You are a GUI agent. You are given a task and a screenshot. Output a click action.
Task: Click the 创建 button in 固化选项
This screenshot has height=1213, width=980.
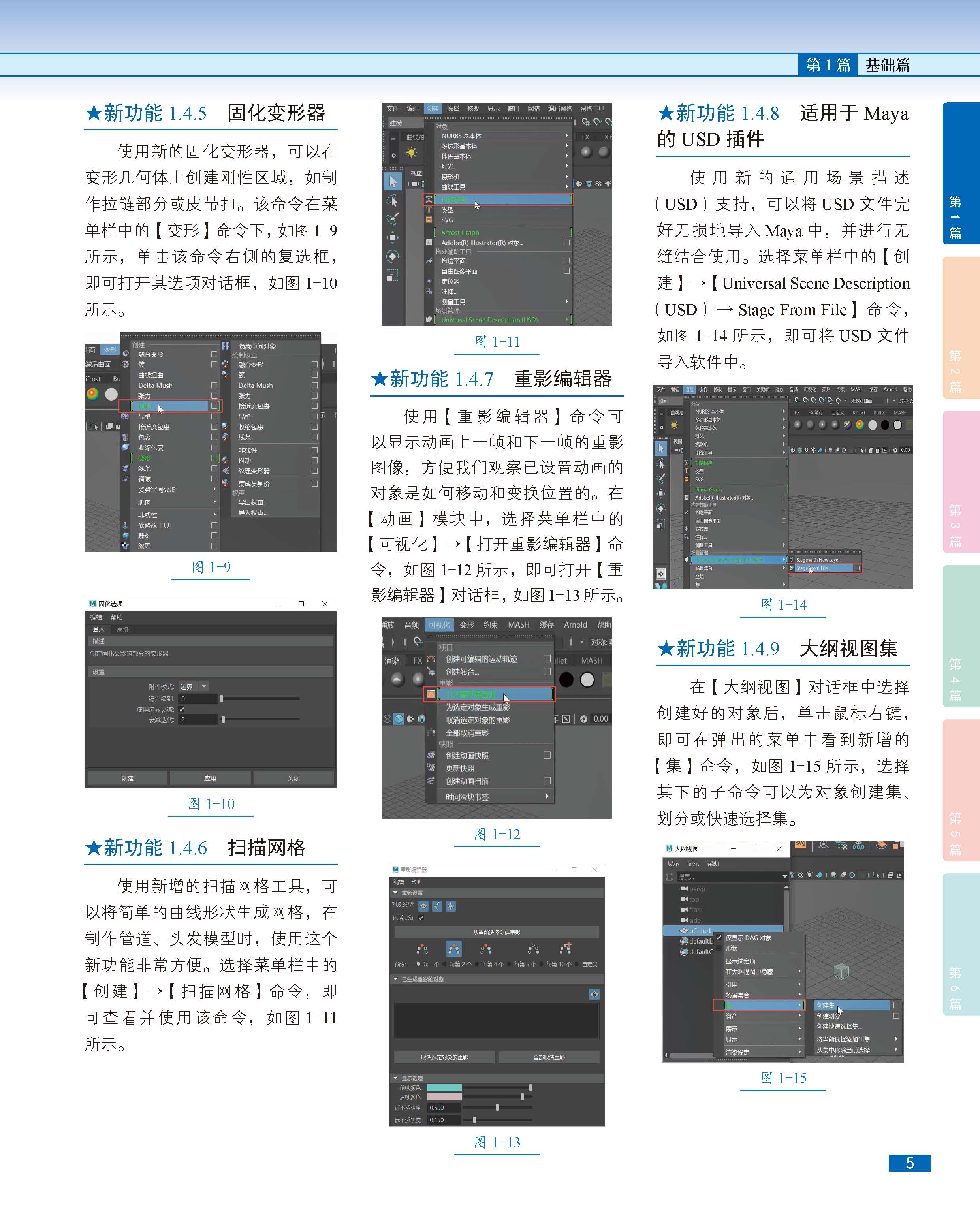click(128, 779)
